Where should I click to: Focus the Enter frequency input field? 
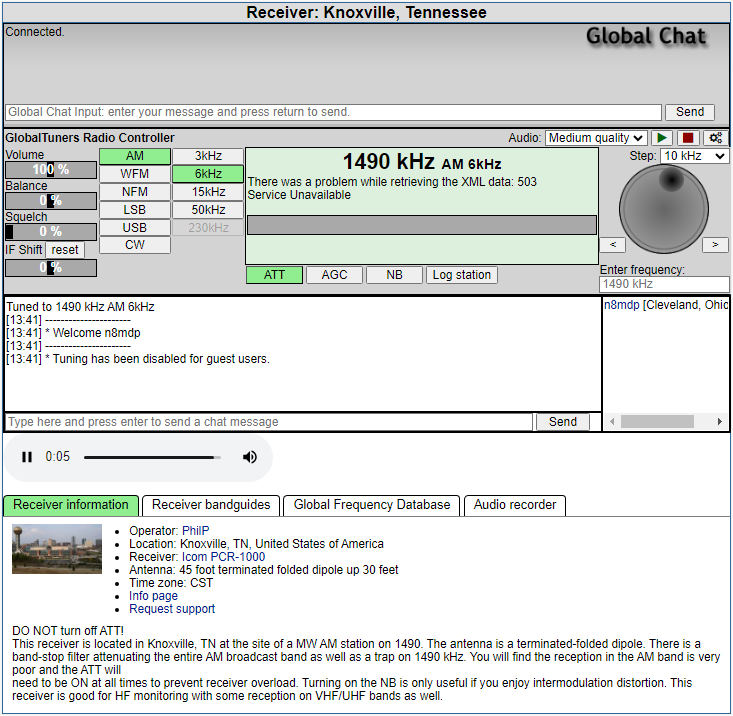coord(664,284)
